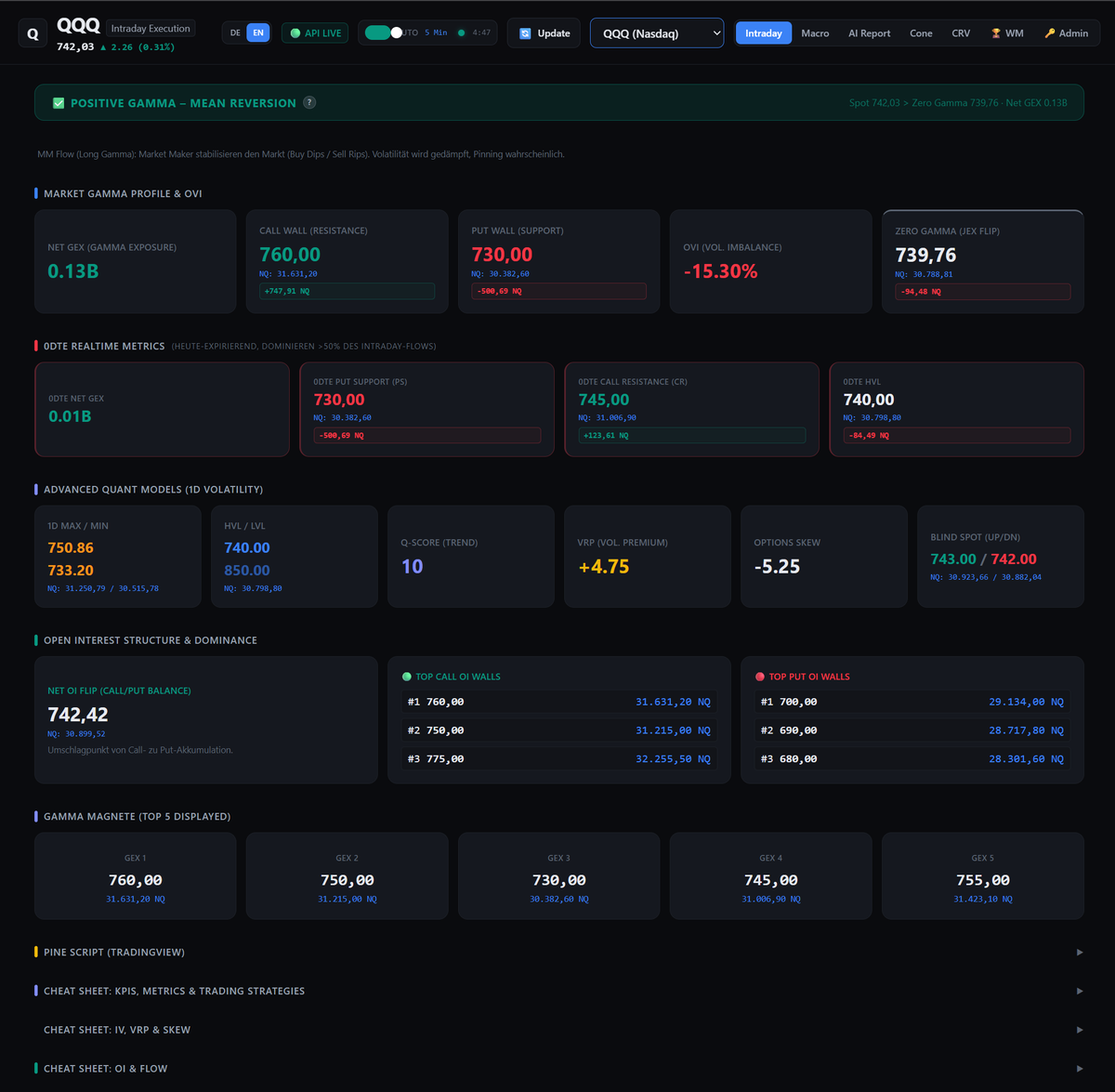Click the Call Wall 760,00 value
This screenshot has height=1092, width=1115.
[x=290, y=255]
